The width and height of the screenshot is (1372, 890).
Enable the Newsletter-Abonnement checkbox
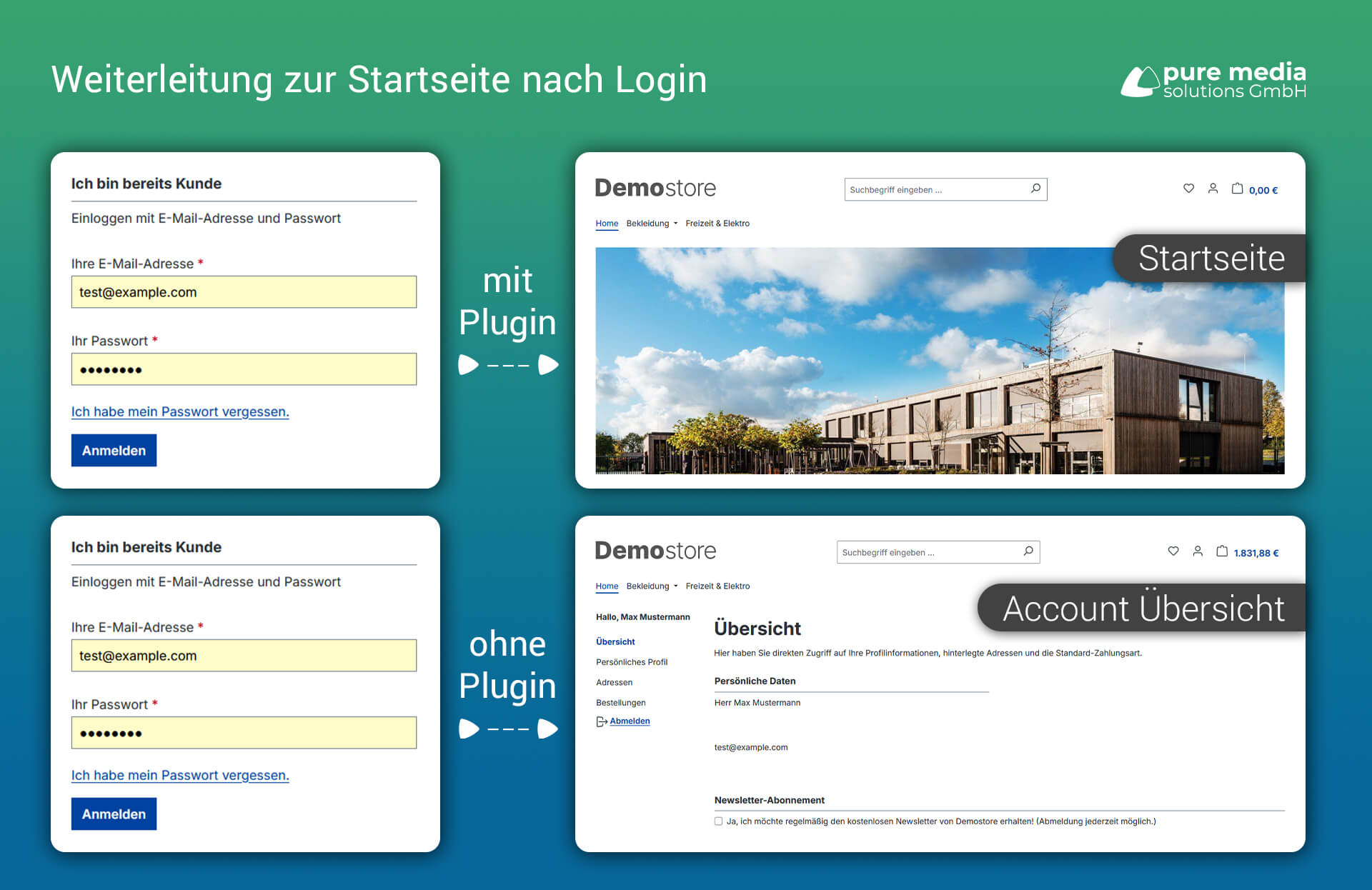[x=717, y=821]
